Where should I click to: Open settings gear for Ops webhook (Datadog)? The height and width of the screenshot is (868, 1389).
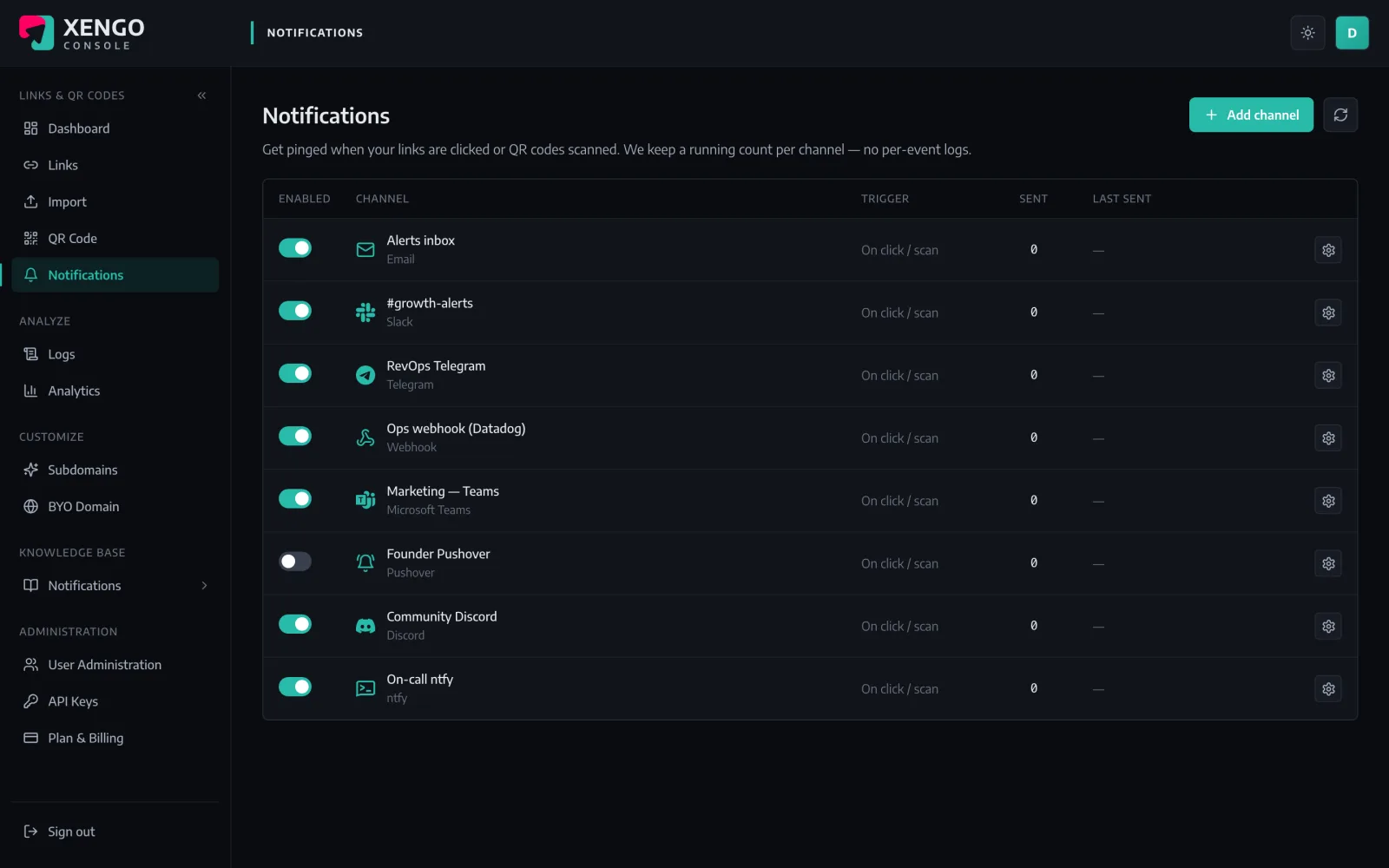click(x=1328, y=438)
